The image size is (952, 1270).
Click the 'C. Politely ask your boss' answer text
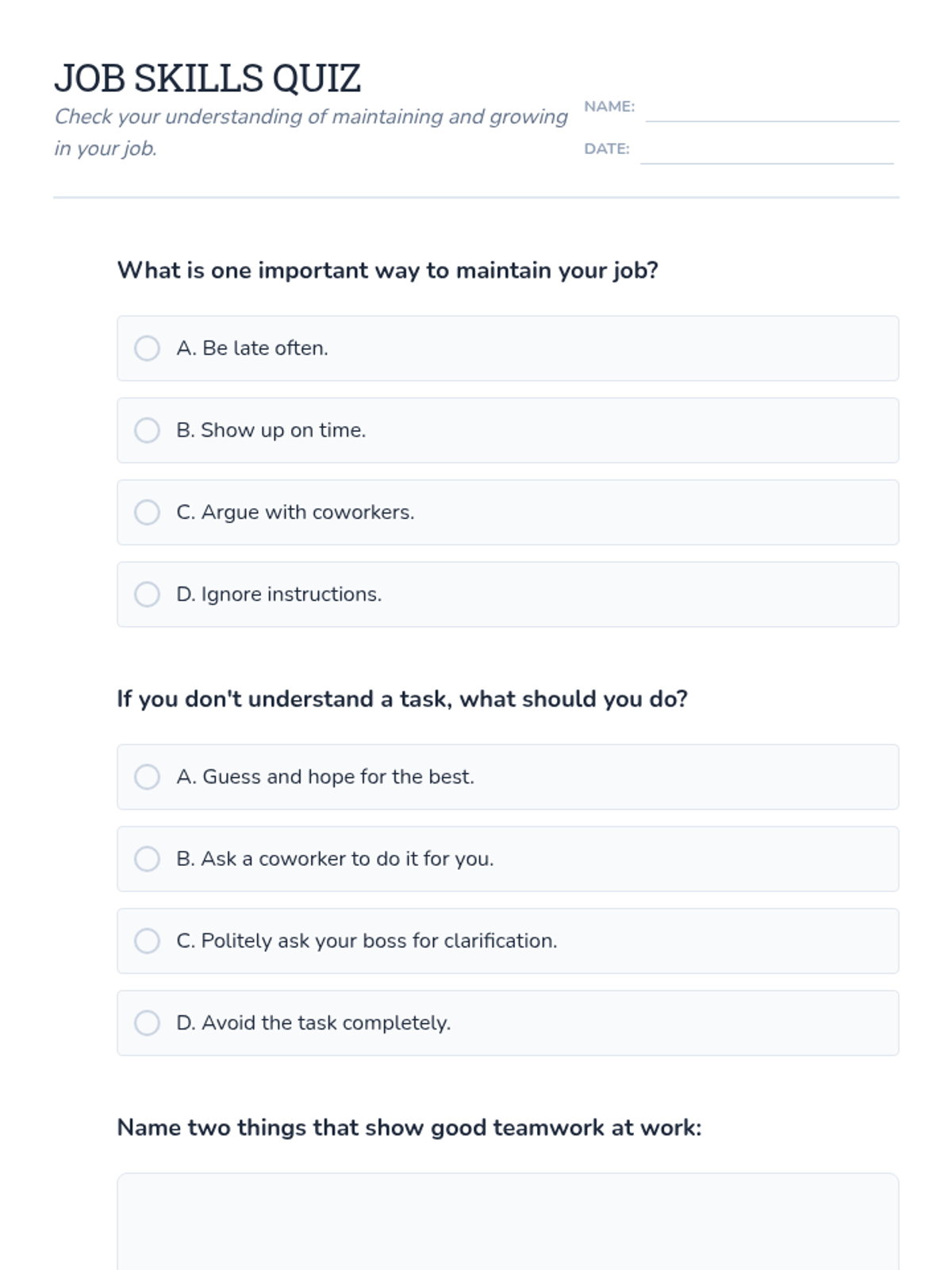(x=367, y=941)
